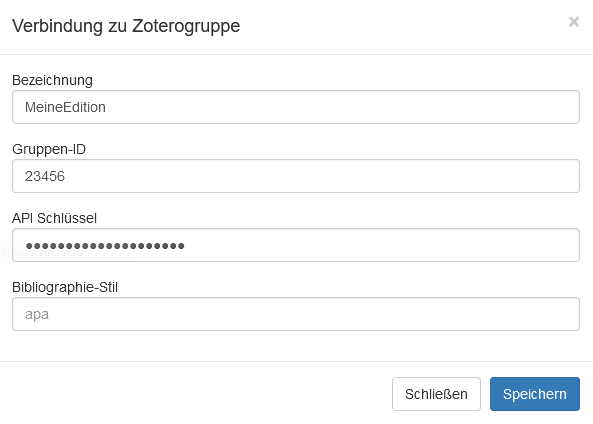Viewport: 593px width, 424px height.
Task: Select the empty area right of the API key dots
Action: 382,245
